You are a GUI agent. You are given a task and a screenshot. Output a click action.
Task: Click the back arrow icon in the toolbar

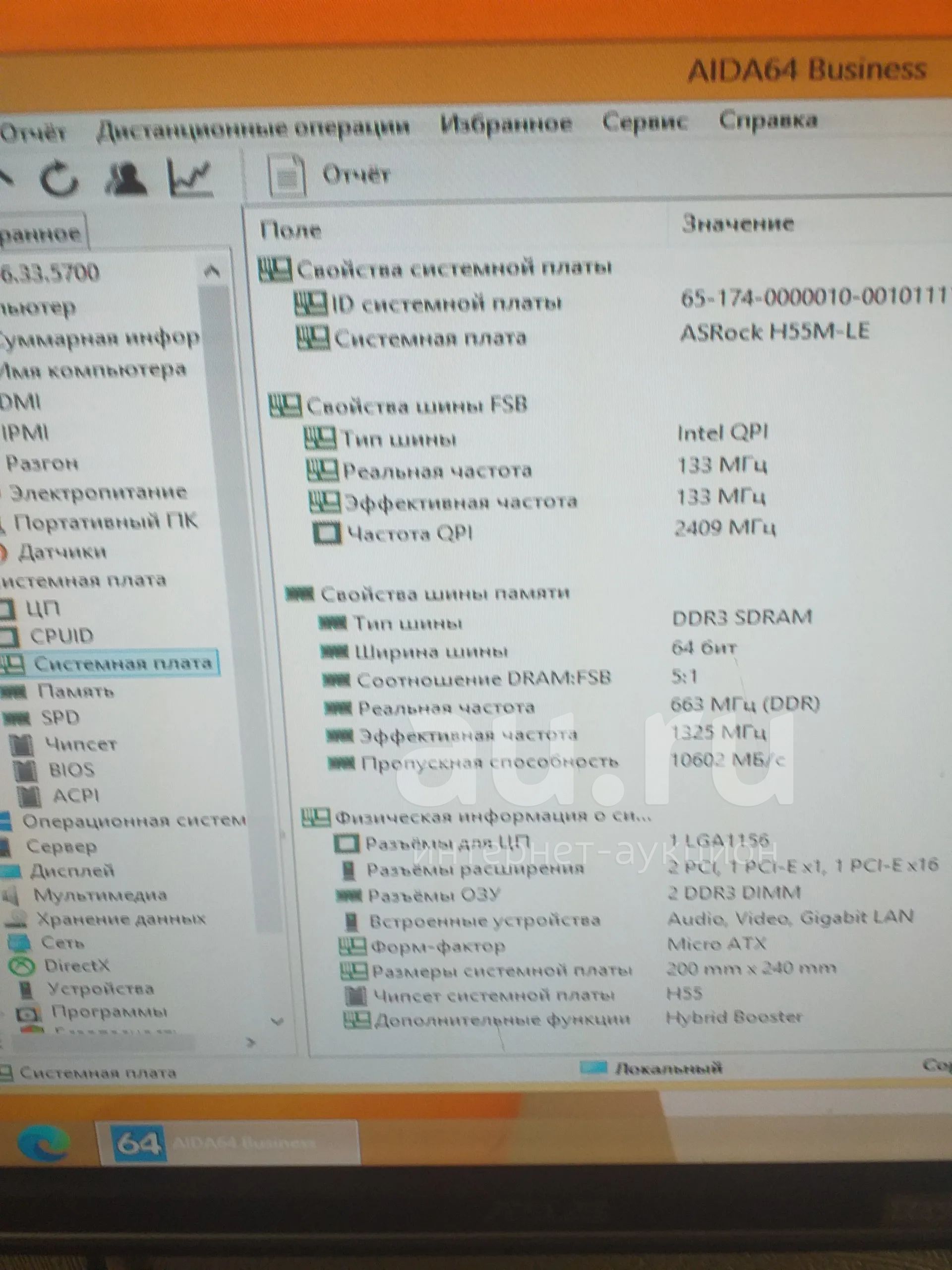(x=8, y=175)
